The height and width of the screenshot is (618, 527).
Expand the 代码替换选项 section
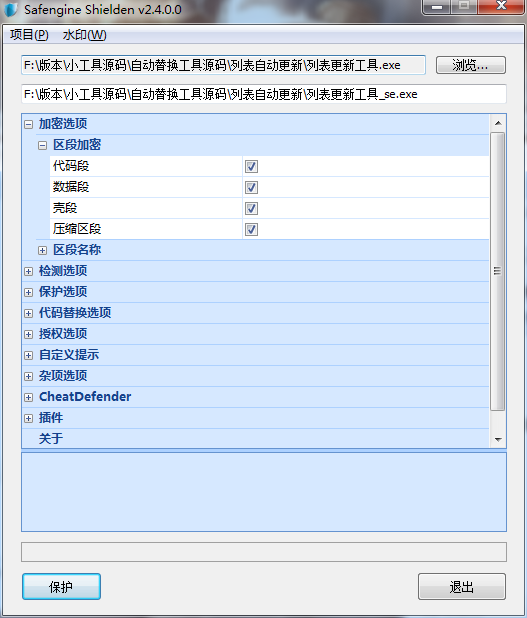tap(28, 313)
